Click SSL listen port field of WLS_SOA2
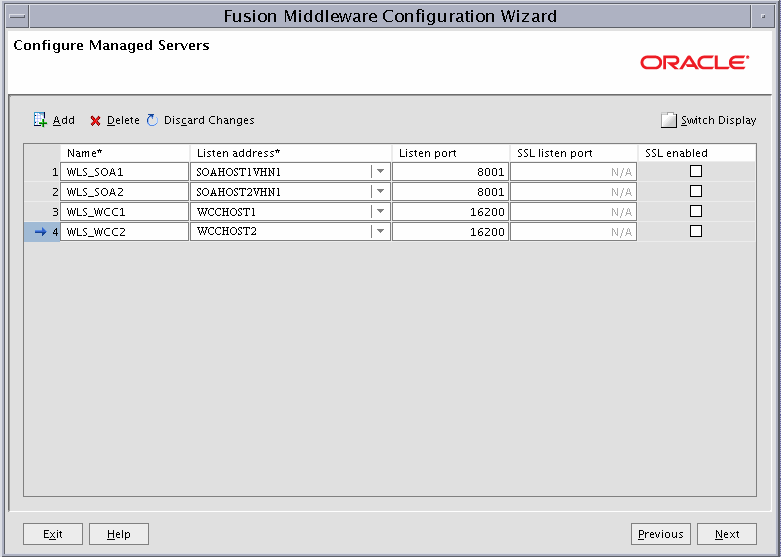 (573, 191)
